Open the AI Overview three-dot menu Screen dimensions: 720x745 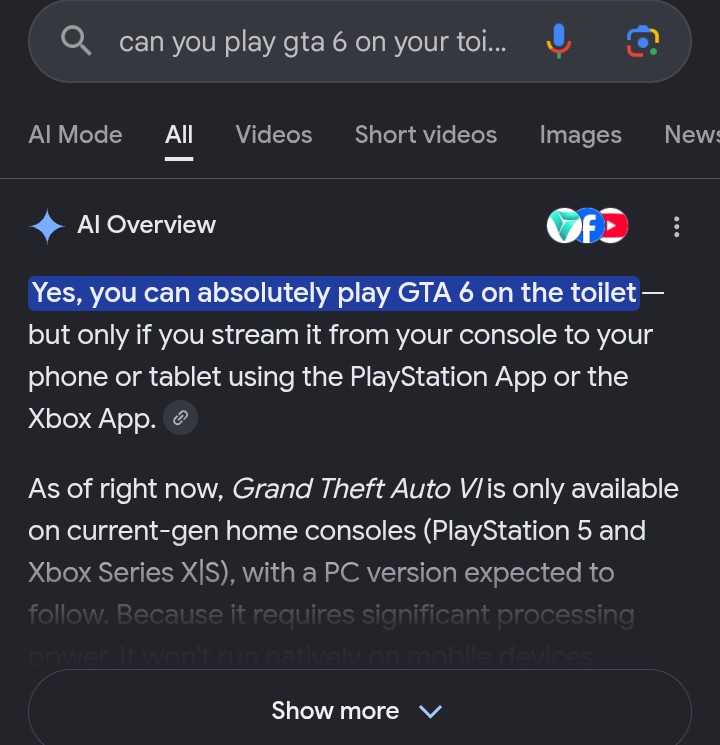coord(677,227)
